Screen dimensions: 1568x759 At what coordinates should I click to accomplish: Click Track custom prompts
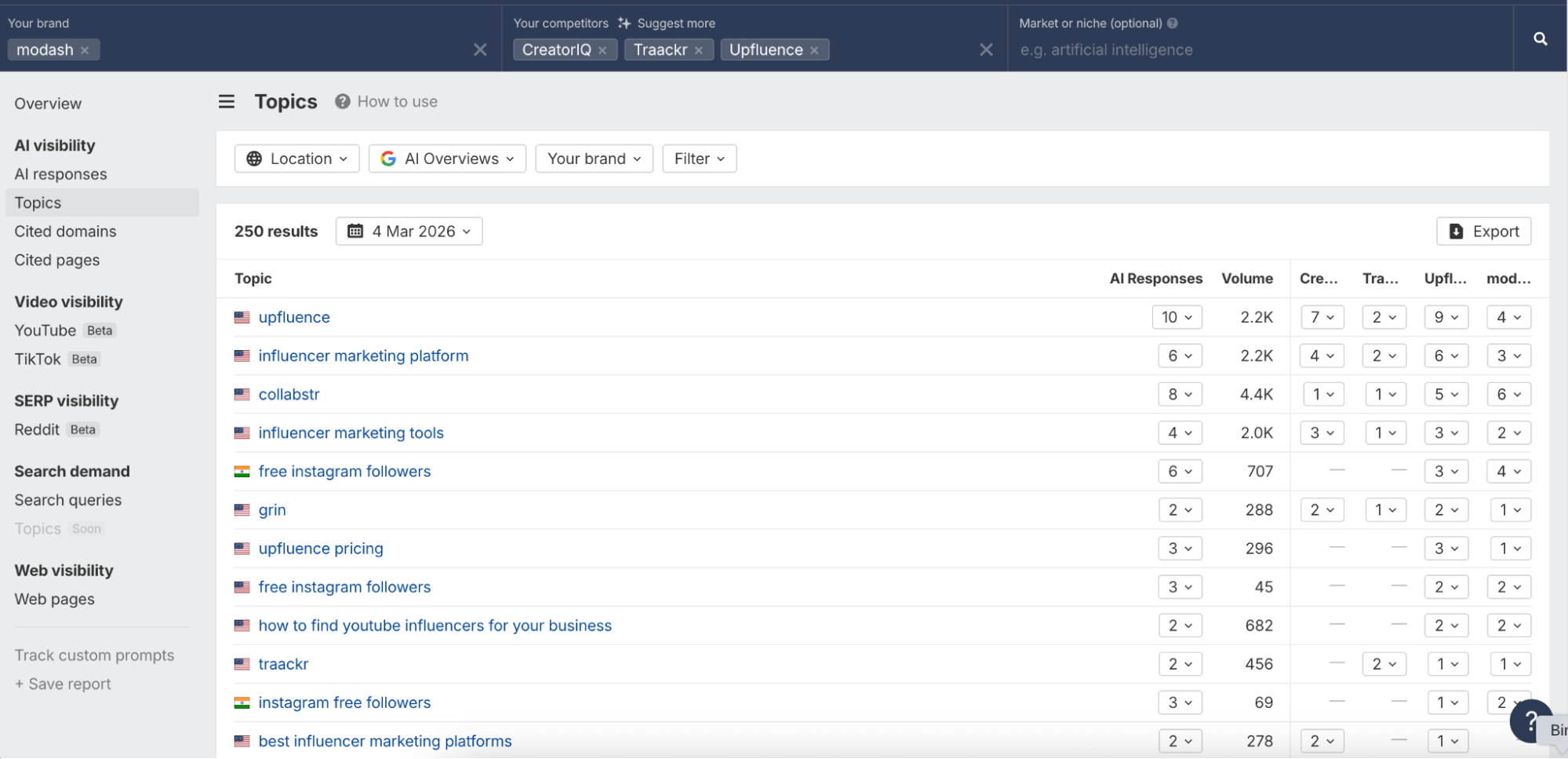point(94,655)
